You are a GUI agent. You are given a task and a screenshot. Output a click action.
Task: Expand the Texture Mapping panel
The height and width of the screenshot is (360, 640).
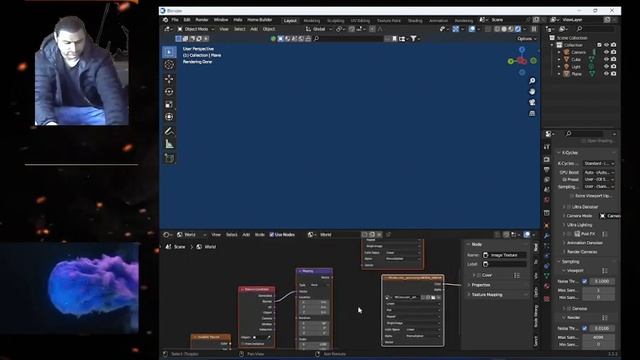click(487, 295)
